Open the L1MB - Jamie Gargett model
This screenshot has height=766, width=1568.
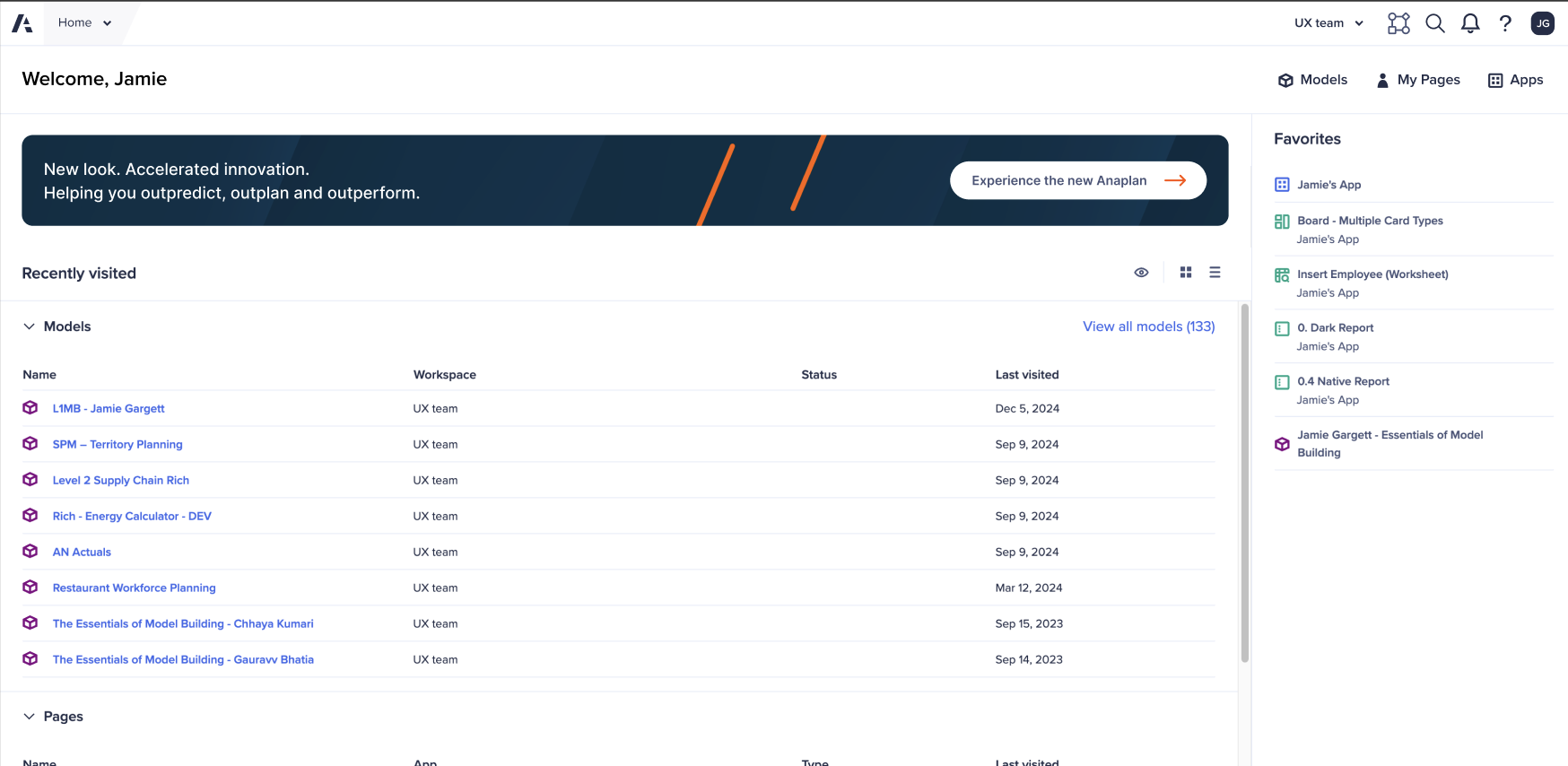[x=109, y=408]
